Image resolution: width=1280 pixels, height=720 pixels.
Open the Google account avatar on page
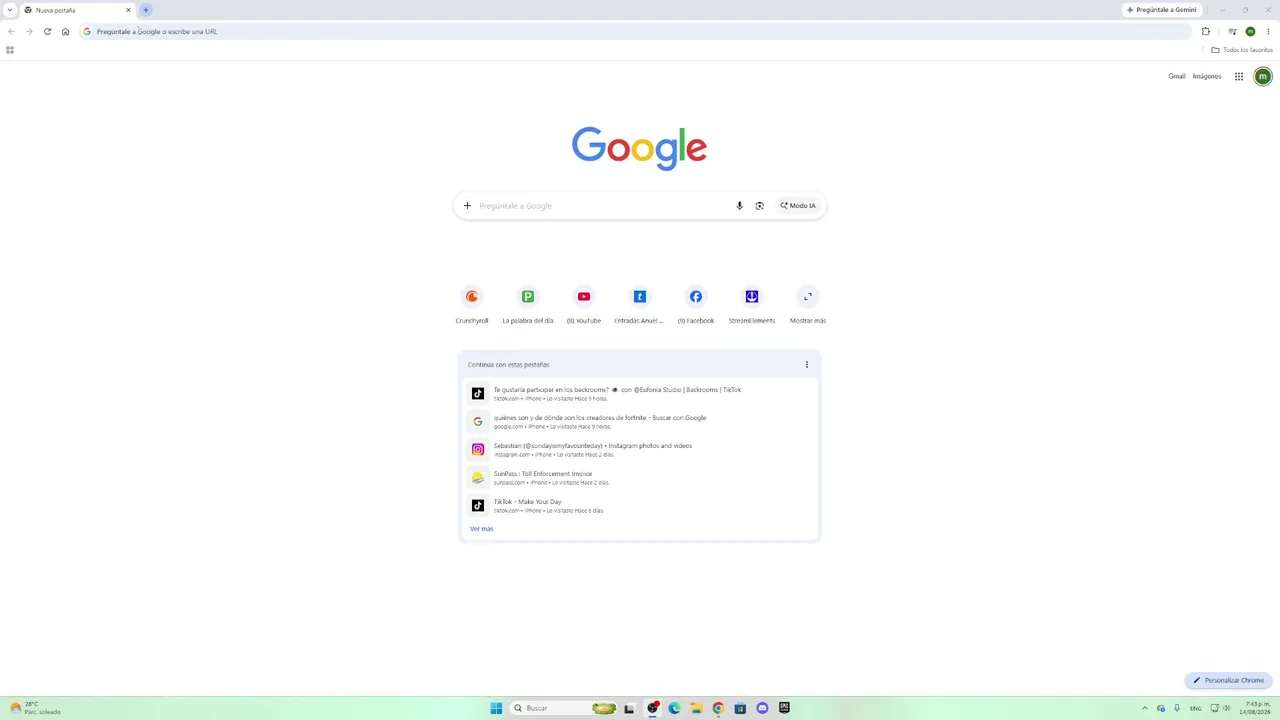pos(1263,76)
